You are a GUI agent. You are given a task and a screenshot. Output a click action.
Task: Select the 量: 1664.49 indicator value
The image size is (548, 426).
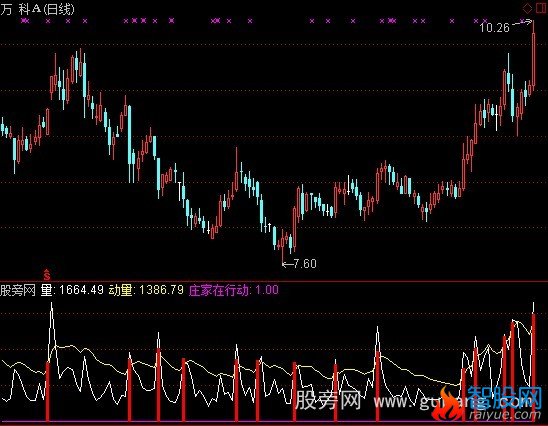coord(72,290)
